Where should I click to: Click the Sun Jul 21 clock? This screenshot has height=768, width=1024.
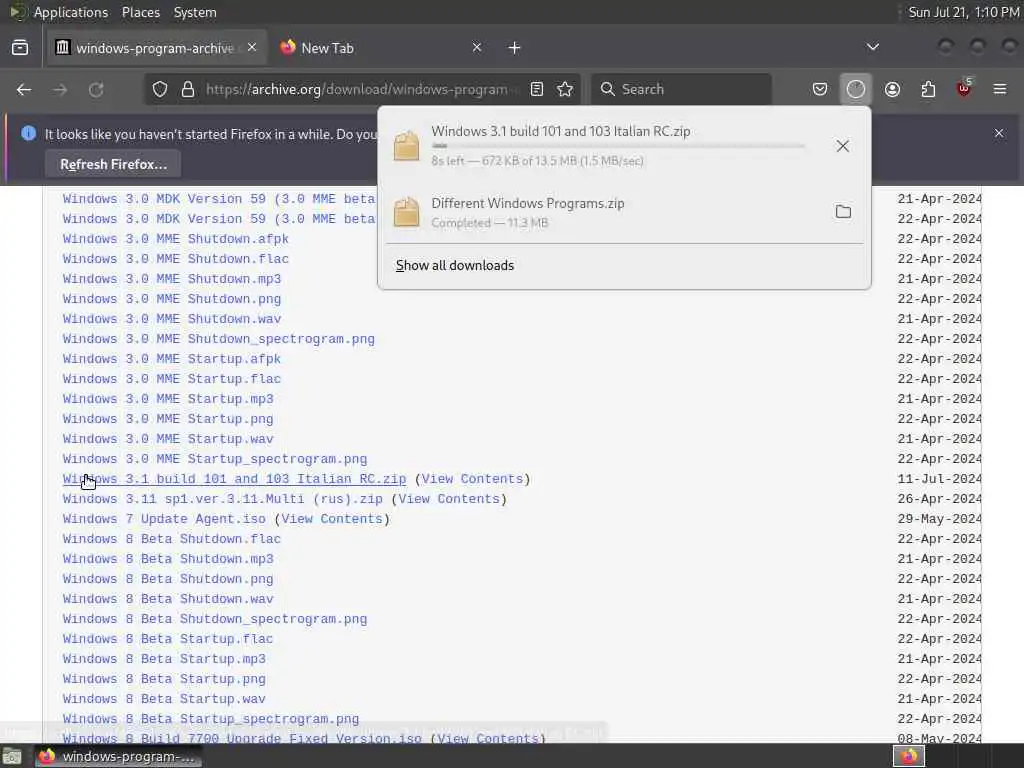click(964, 12)
